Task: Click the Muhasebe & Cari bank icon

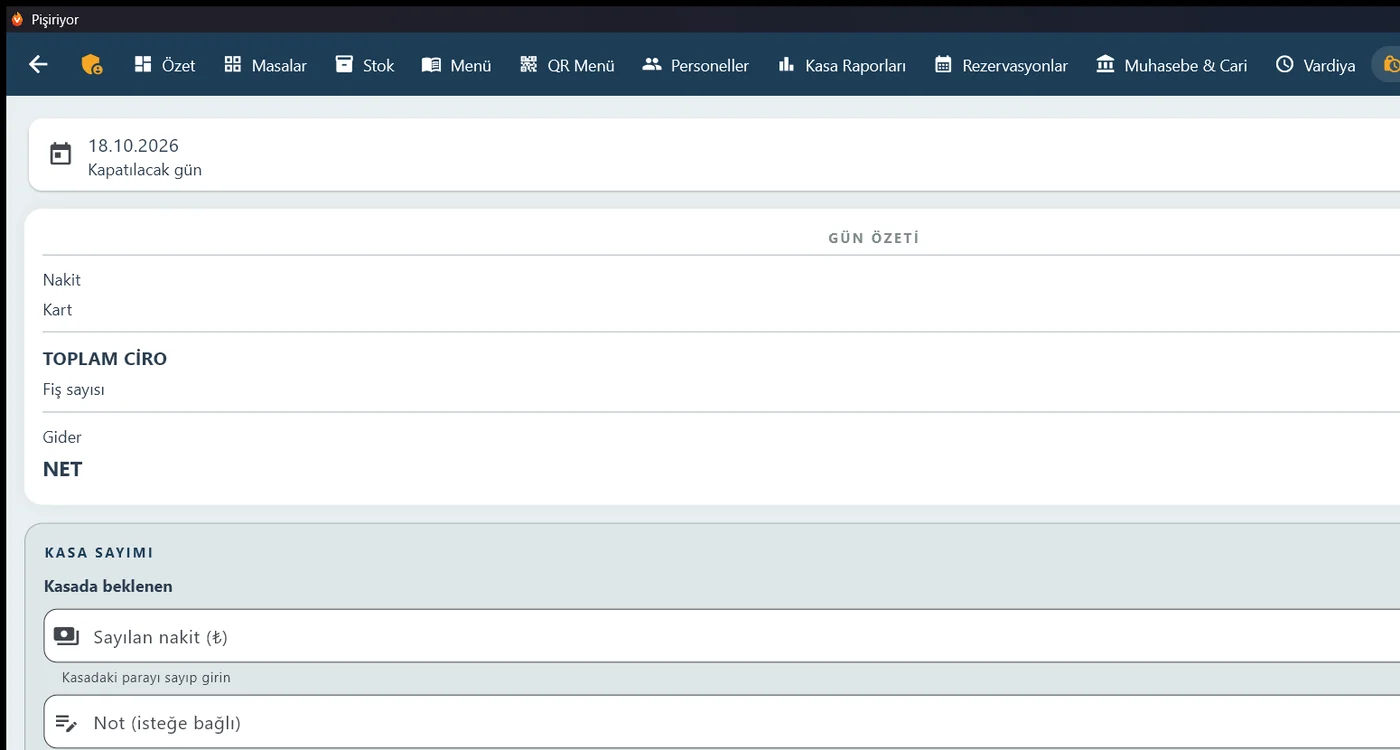Action: 1105,65
